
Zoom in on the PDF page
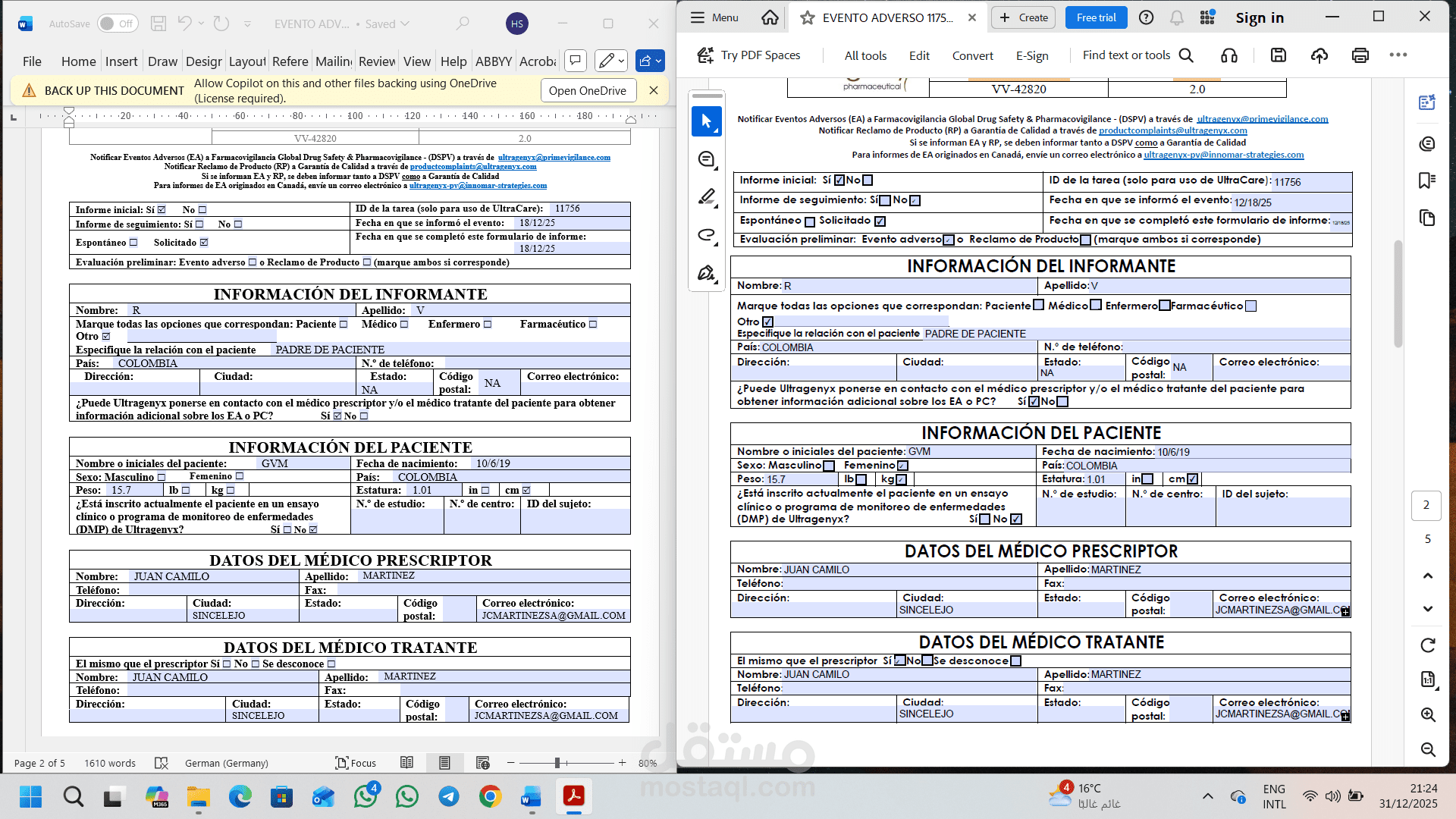tap(1427, 715)
